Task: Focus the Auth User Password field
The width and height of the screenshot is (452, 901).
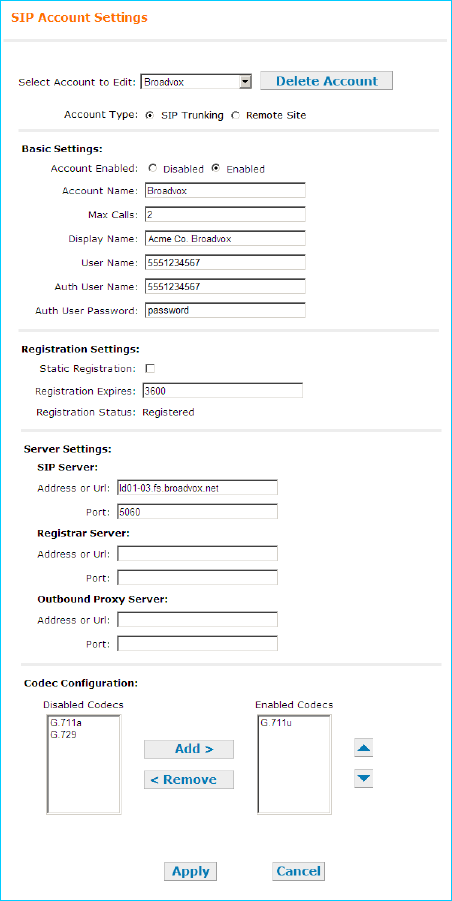Action: click(225, 310)
